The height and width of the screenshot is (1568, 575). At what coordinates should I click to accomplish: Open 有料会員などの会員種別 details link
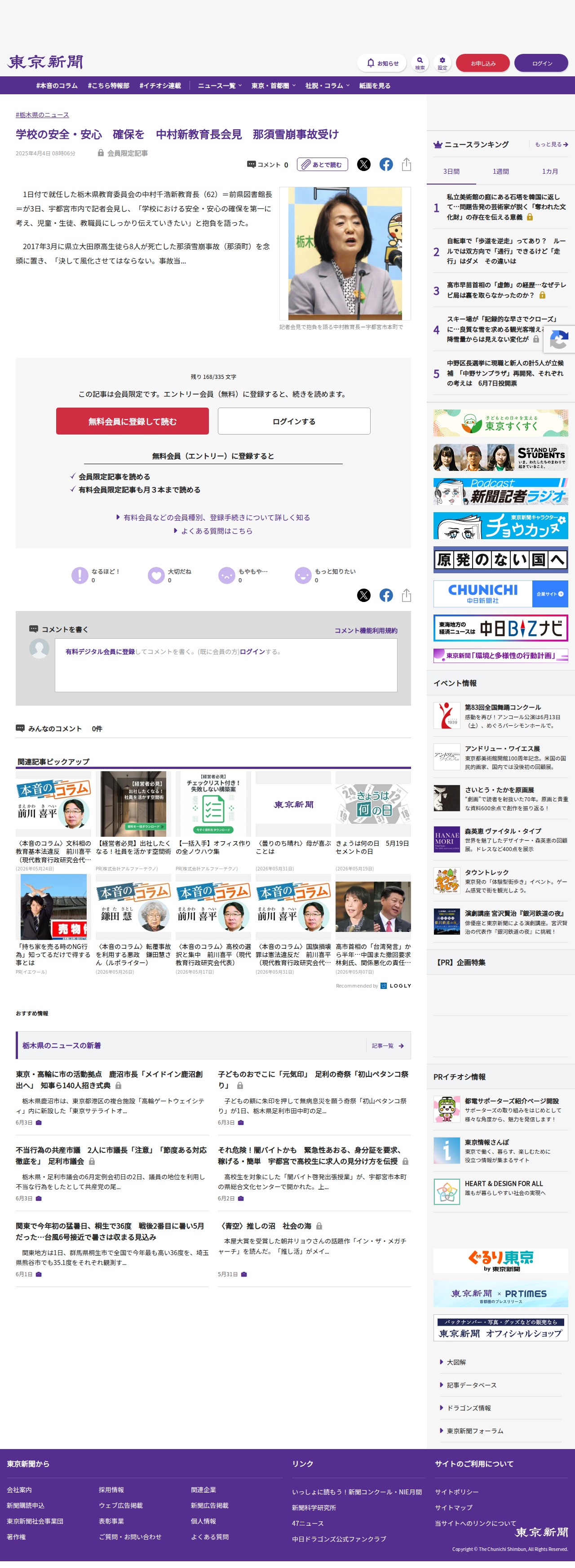point(213,518)
